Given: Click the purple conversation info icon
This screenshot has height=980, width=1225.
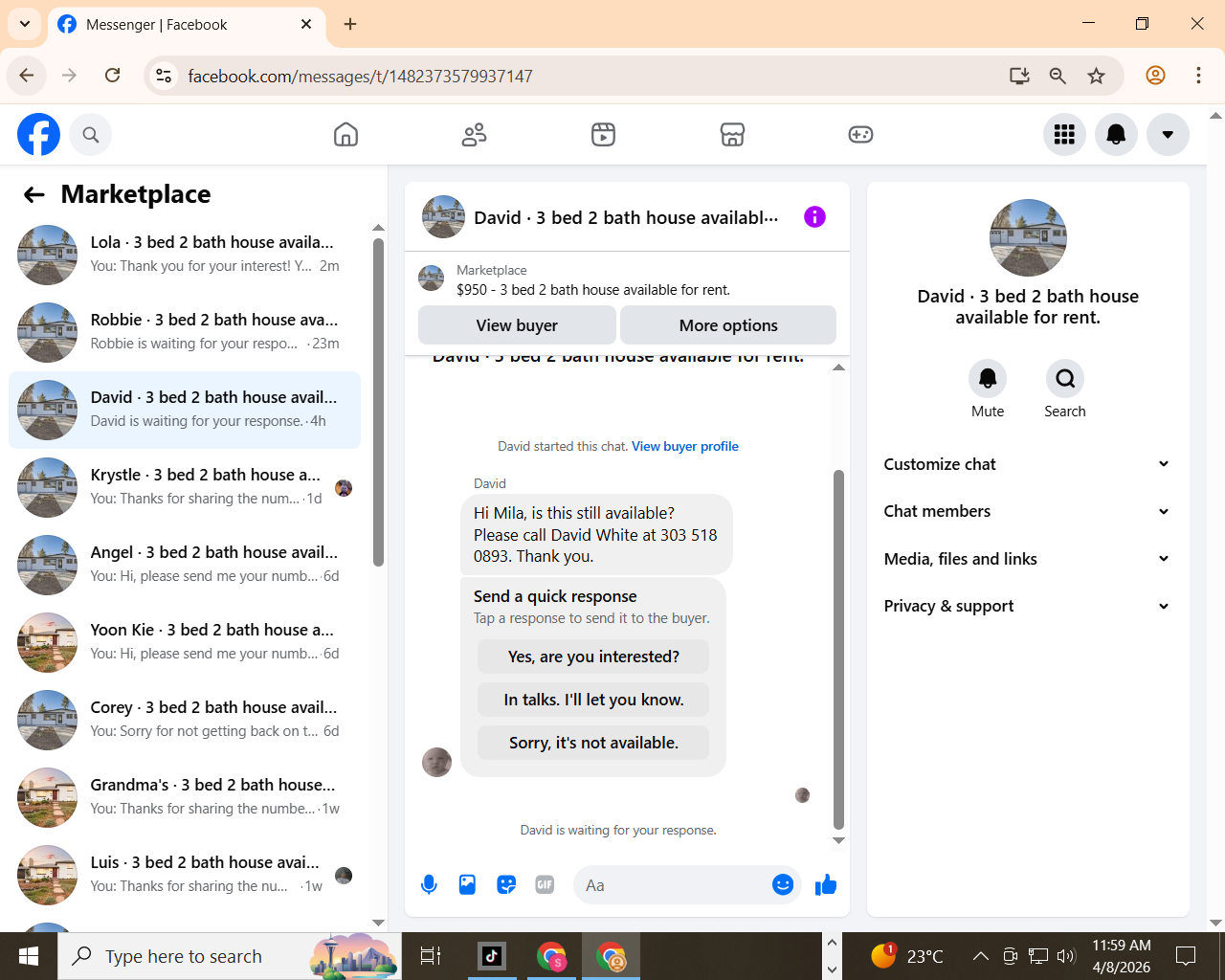Looking at the screenshot, I should [814, 217].
